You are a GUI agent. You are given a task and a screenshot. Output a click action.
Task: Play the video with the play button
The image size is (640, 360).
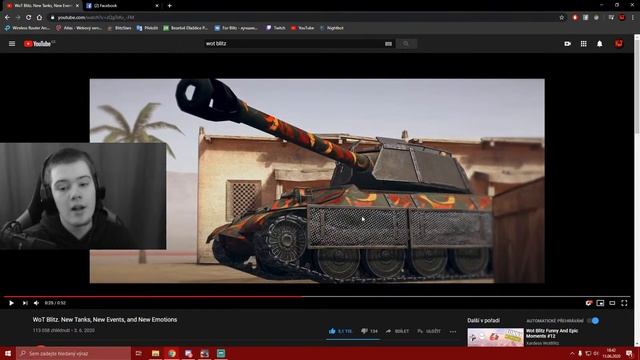click(11, 303)
